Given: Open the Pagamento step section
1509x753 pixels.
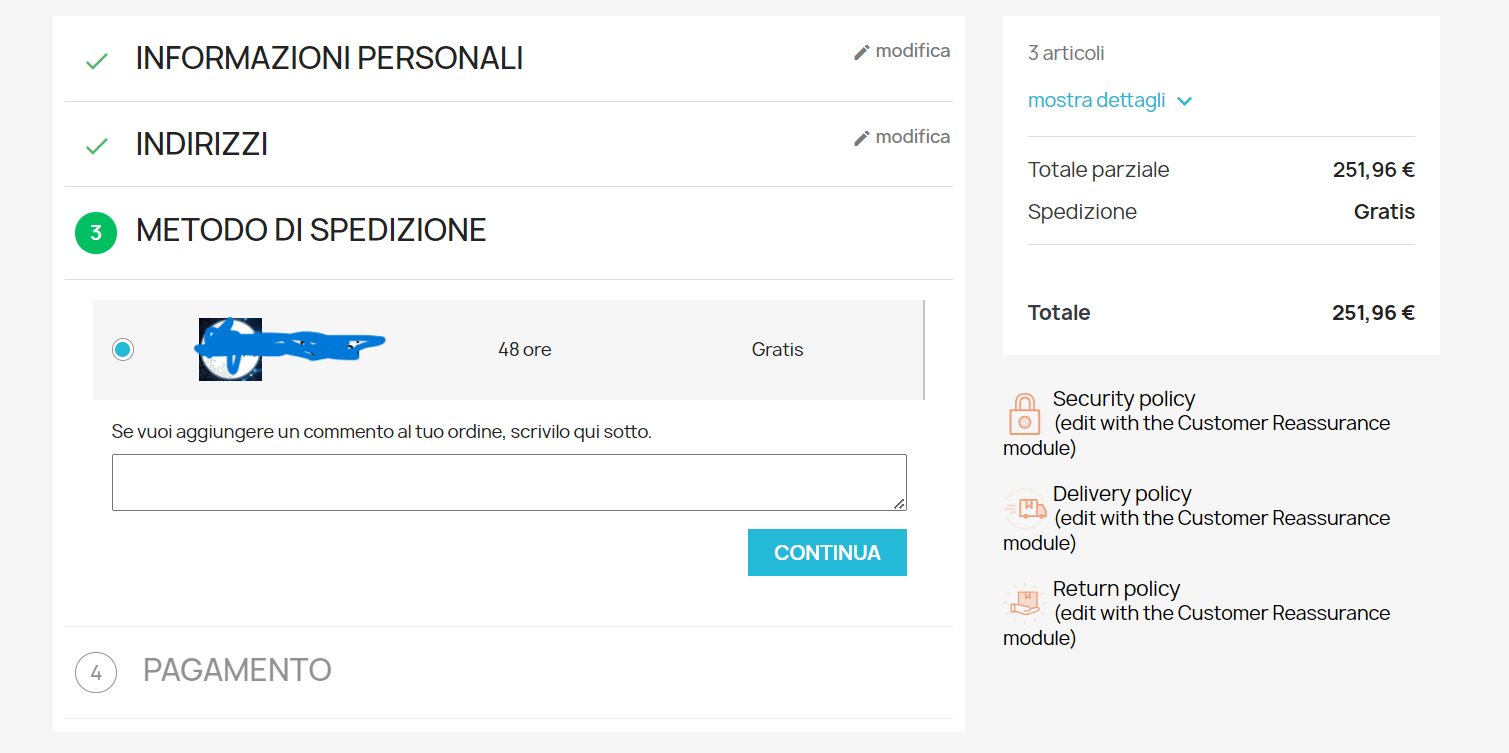Looking at the screenshot, I should click(x=237, y=670).
